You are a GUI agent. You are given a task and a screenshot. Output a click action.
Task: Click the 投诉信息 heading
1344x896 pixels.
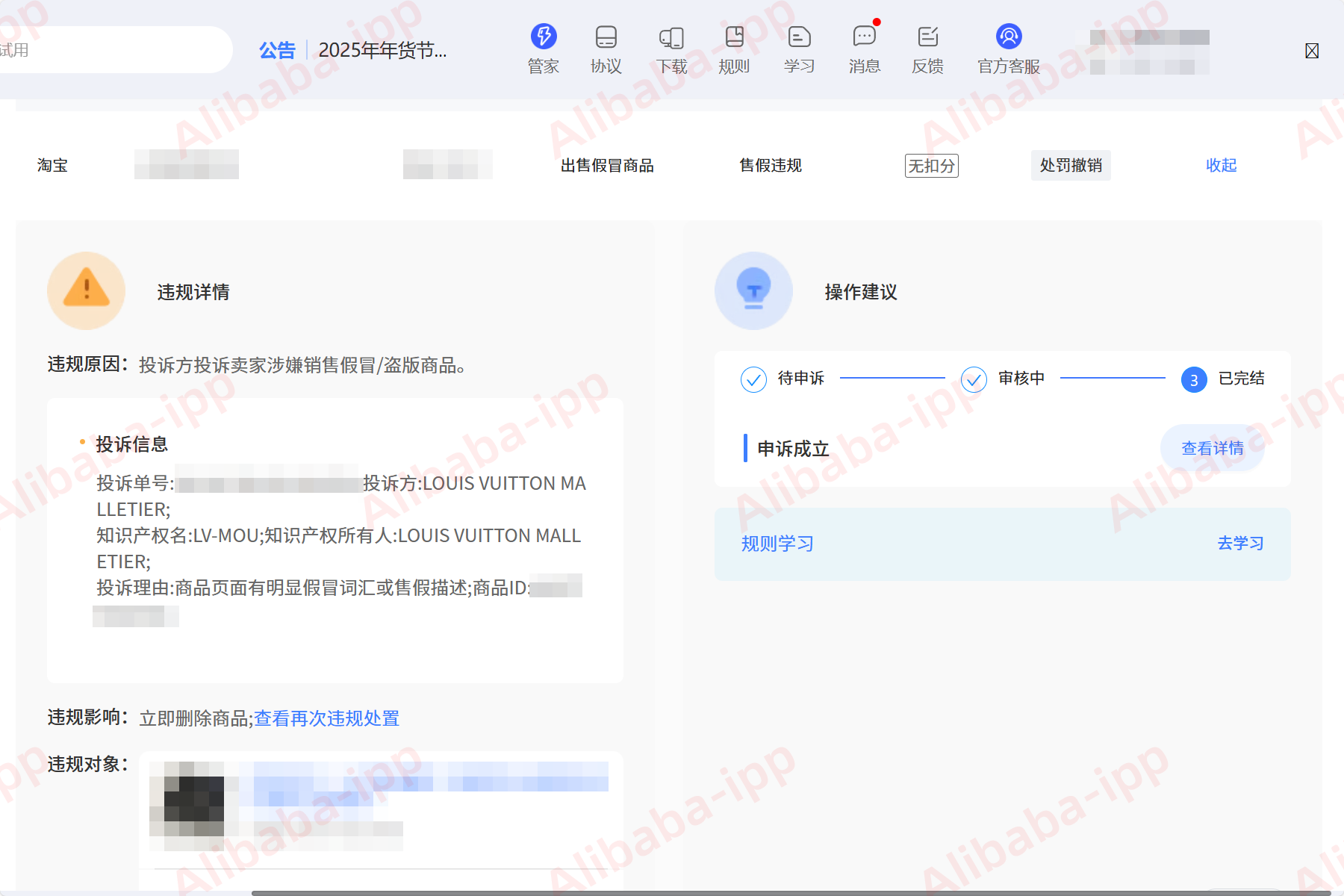(x=132, y=444)
